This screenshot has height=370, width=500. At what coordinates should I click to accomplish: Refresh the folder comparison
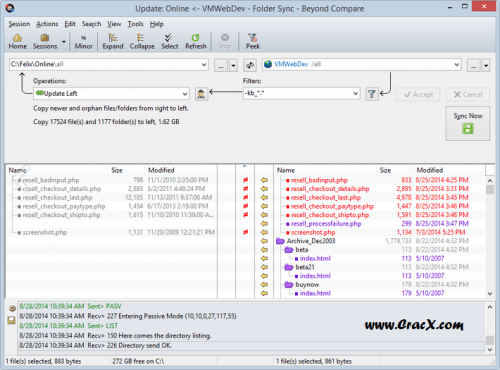pos(196,42)
